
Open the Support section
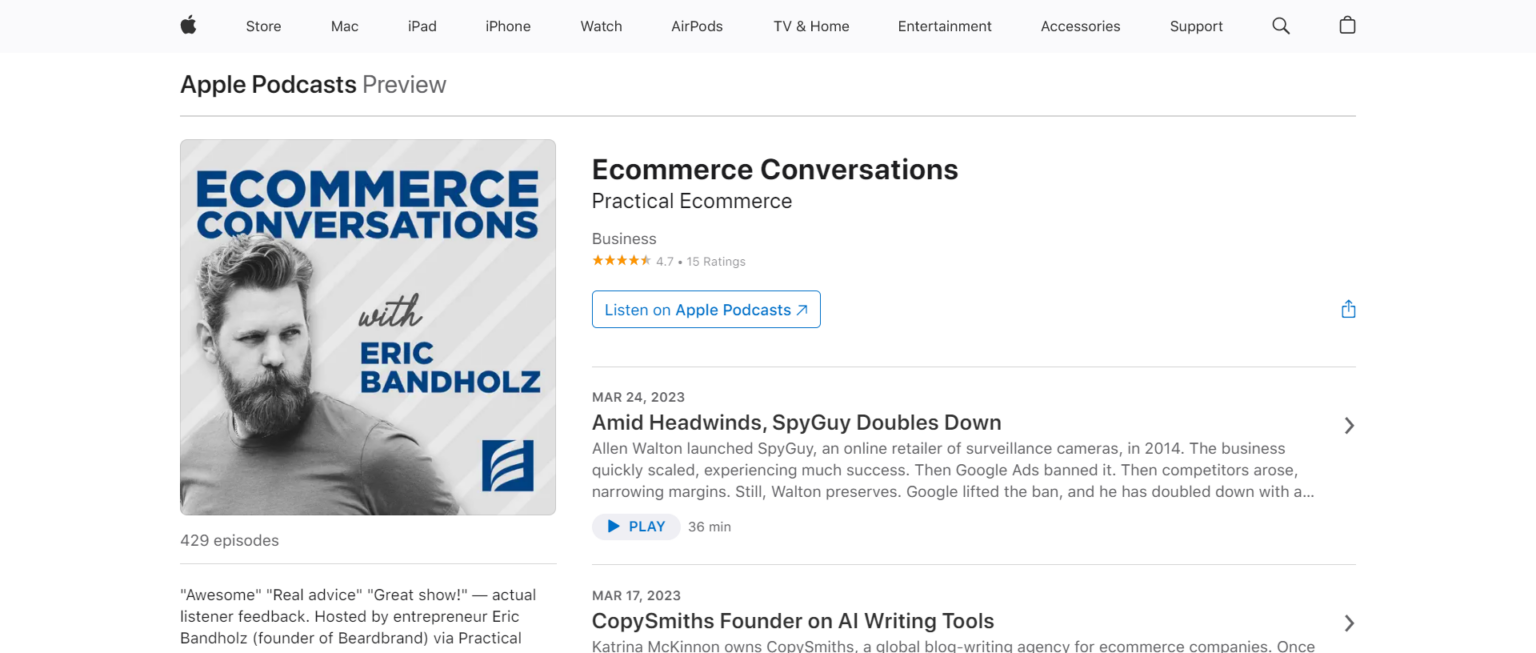click(1196, 26)
